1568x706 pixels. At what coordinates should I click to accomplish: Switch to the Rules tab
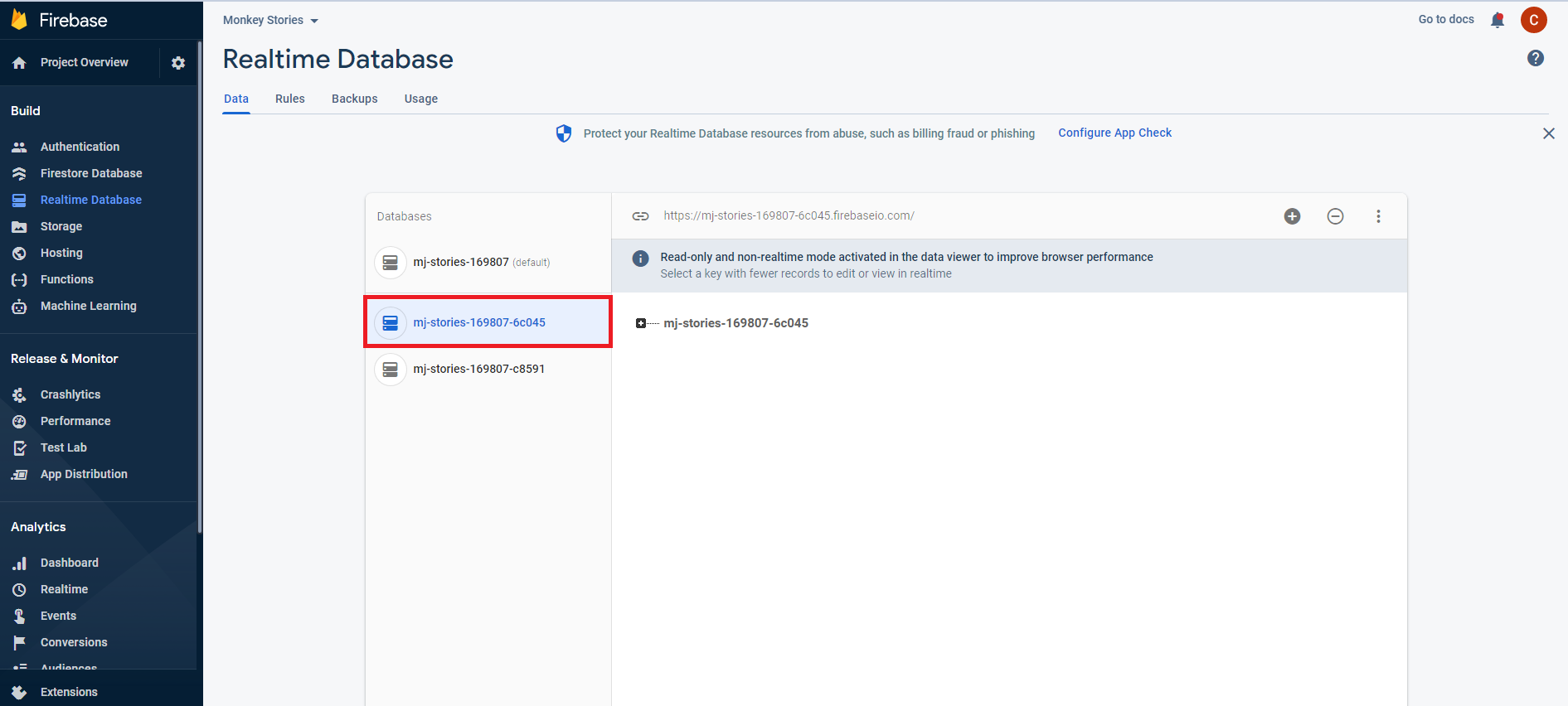(290, 99)
